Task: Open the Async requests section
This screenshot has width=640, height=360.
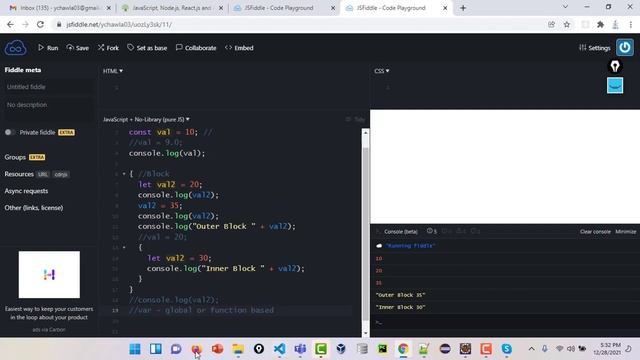Action: coord(26,191)
